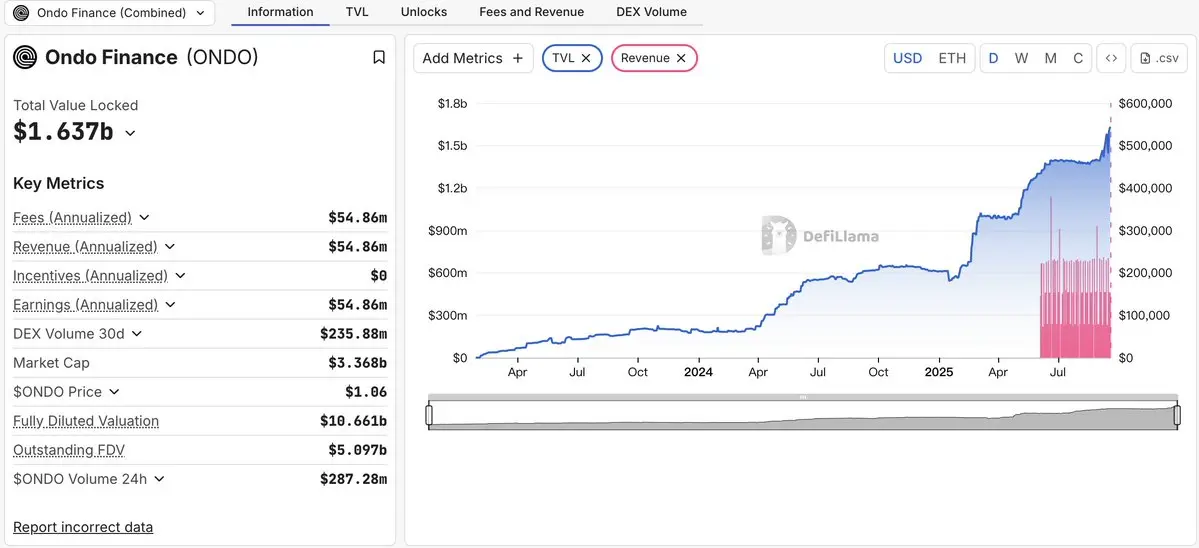Expand the $ONDO Price row
Screen dimensions: 1199x548
115,392
